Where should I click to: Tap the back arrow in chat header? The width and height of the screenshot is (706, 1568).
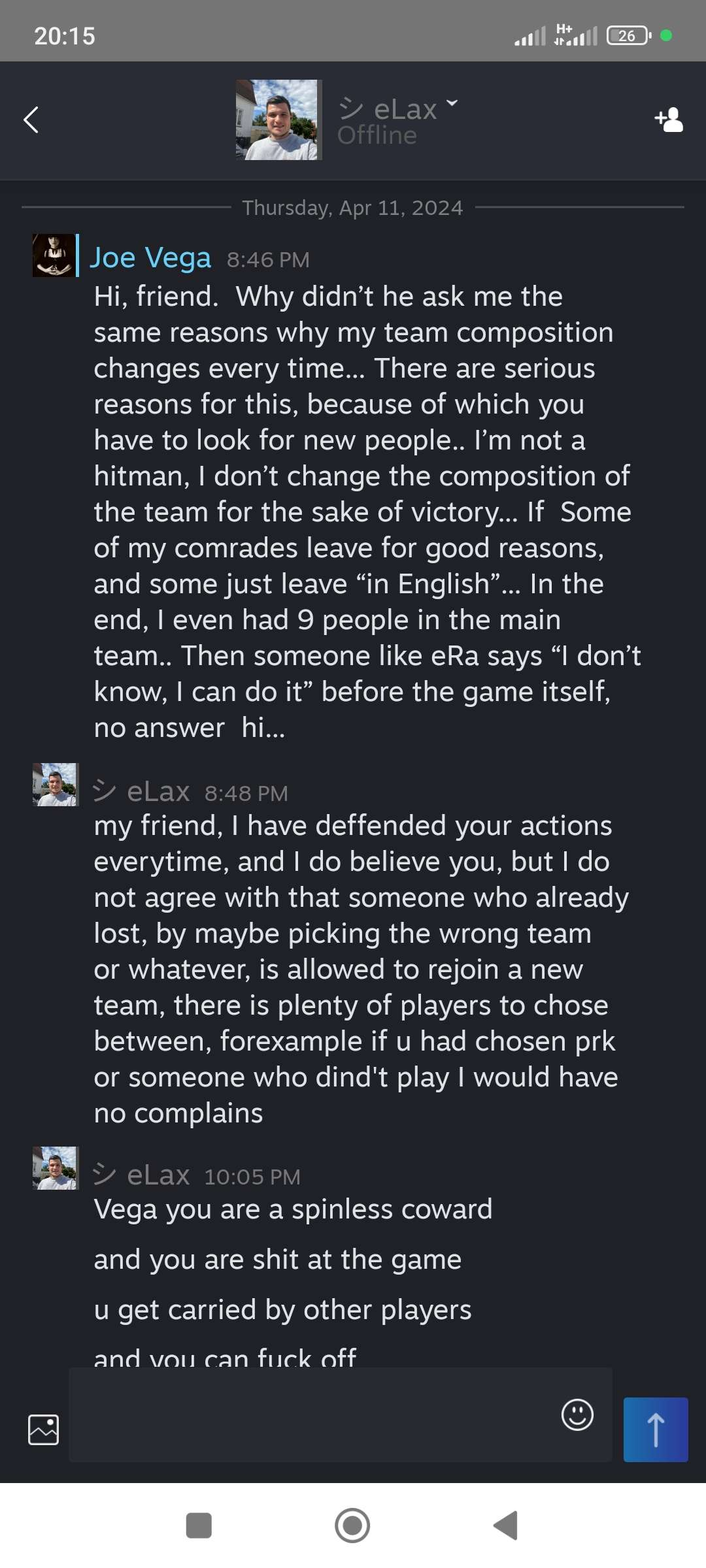[x=31, y=120]
